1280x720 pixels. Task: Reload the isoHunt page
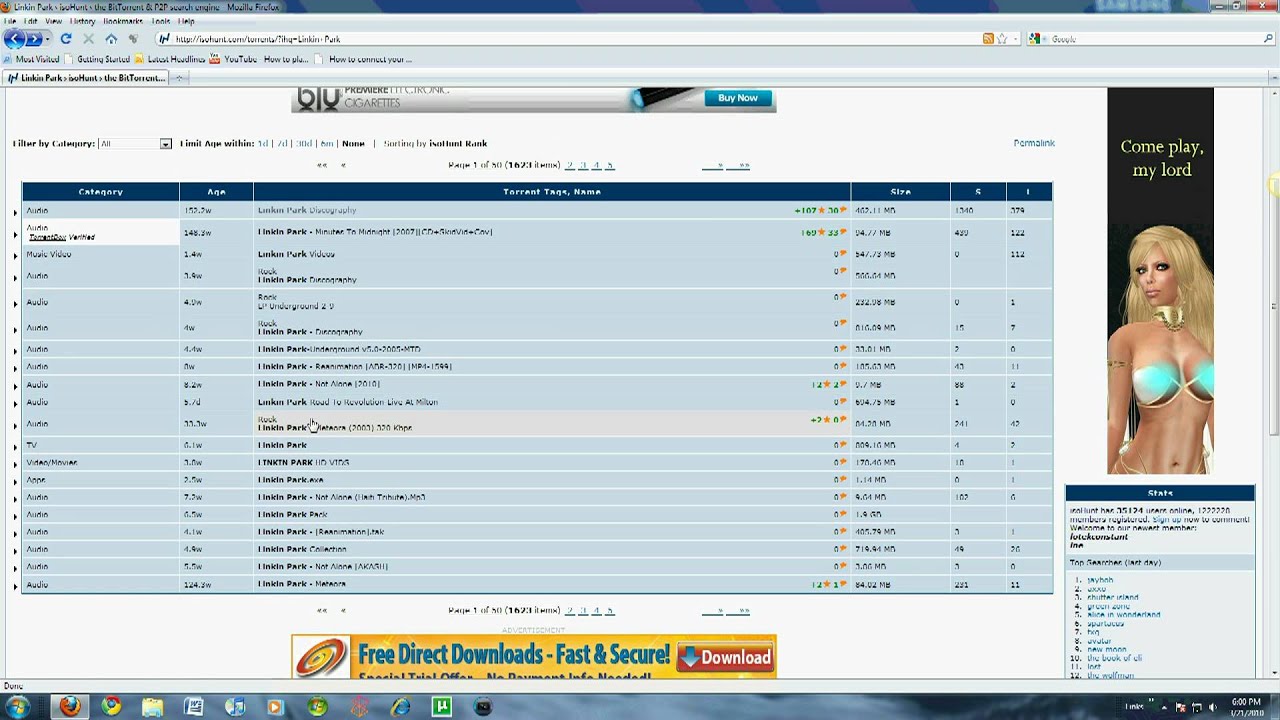click(66, 39)
